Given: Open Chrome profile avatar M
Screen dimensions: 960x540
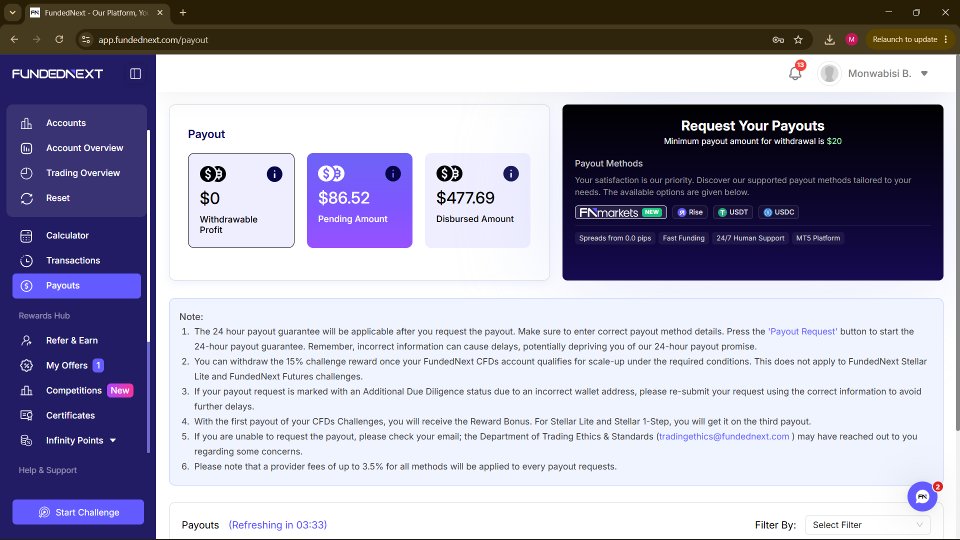Looking at the screenshot, I should coord(851,40).
